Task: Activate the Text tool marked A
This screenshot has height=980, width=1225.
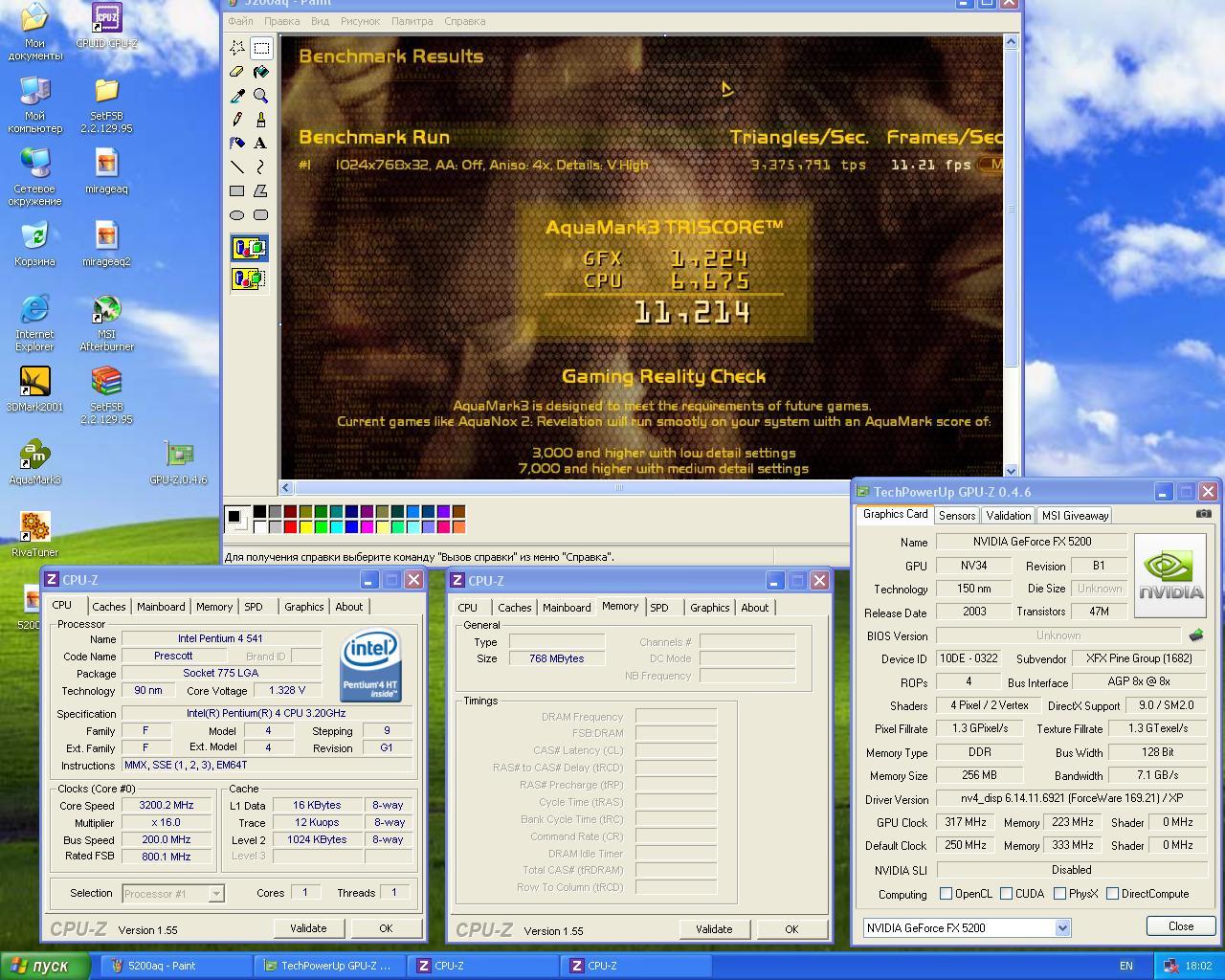Action: [260, 144]
